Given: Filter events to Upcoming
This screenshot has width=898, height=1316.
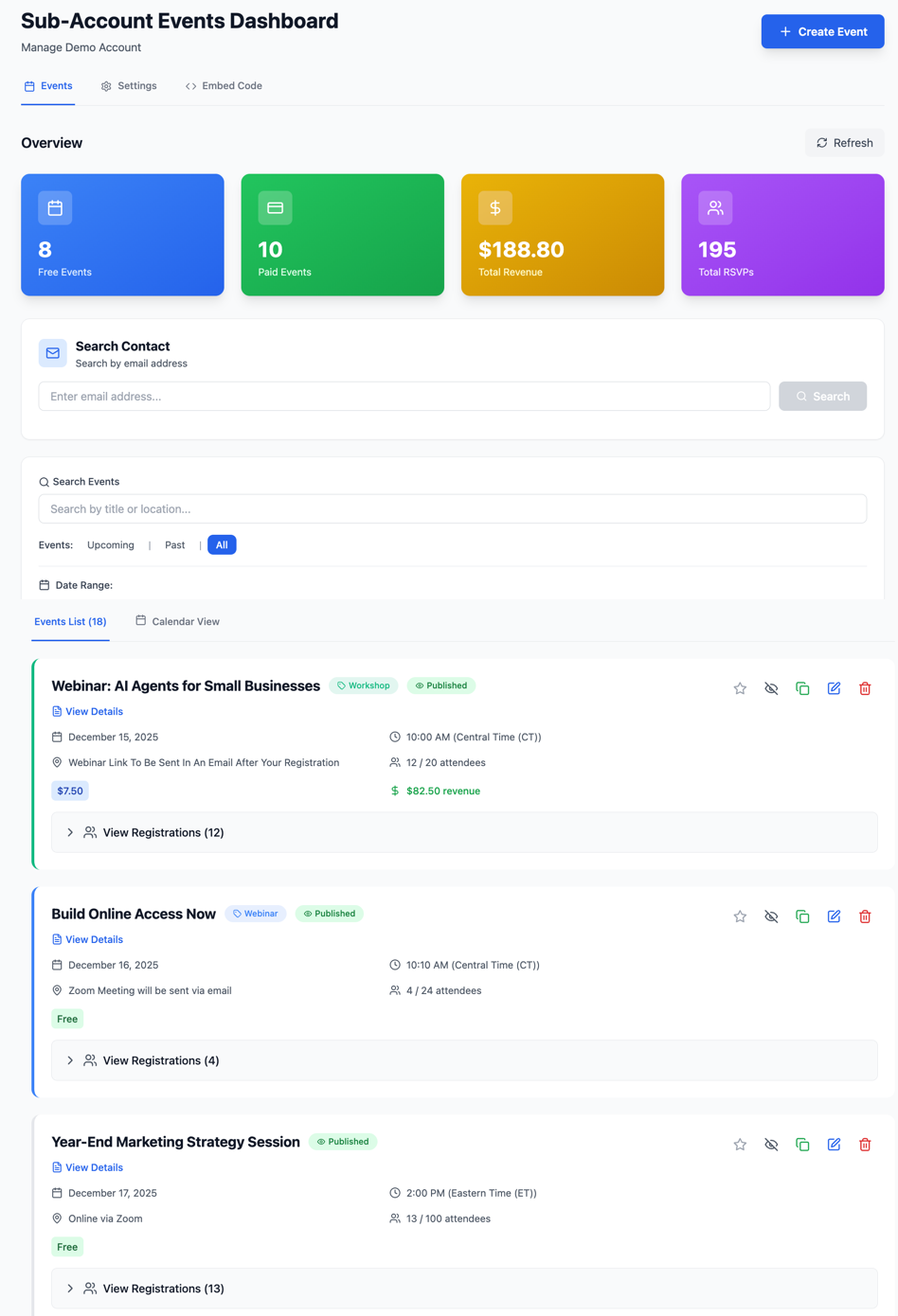Looking at the screenshot, I should tap(111, 545).
